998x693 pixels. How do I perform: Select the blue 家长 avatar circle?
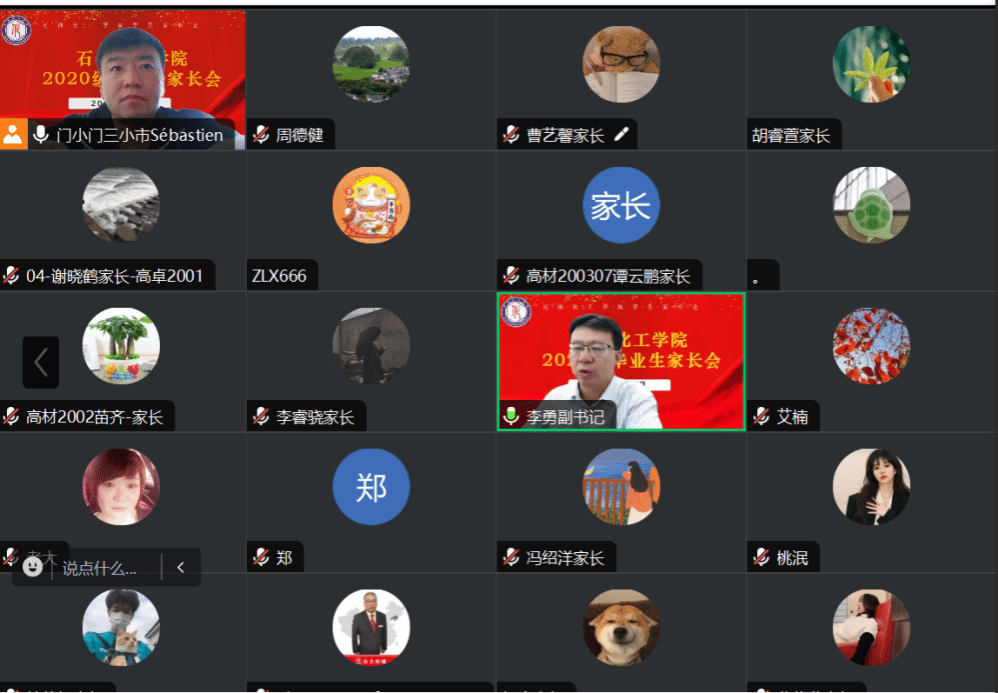pos(621,205)
